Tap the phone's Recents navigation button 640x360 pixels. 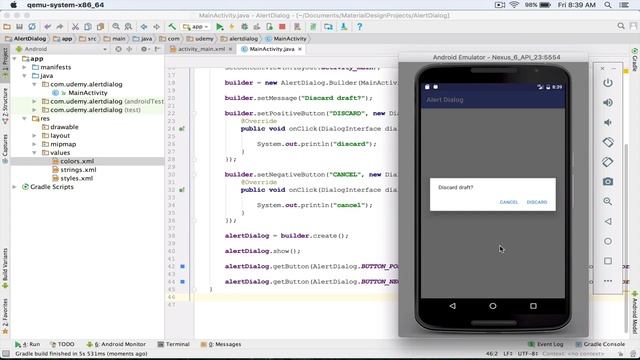(x=533, y=306)
